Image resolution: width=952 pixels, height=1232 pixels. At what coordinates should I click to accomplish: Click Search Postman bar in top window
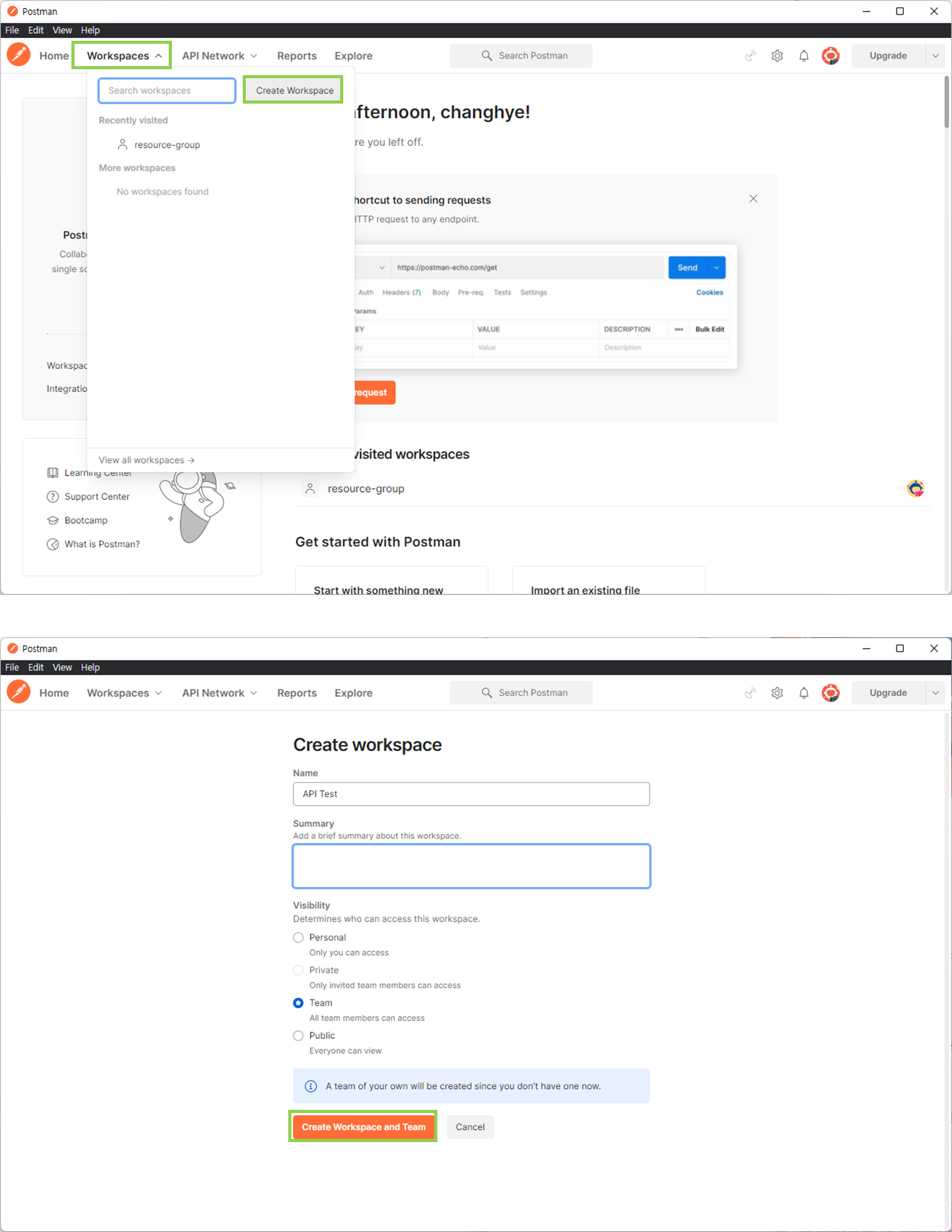521,56
